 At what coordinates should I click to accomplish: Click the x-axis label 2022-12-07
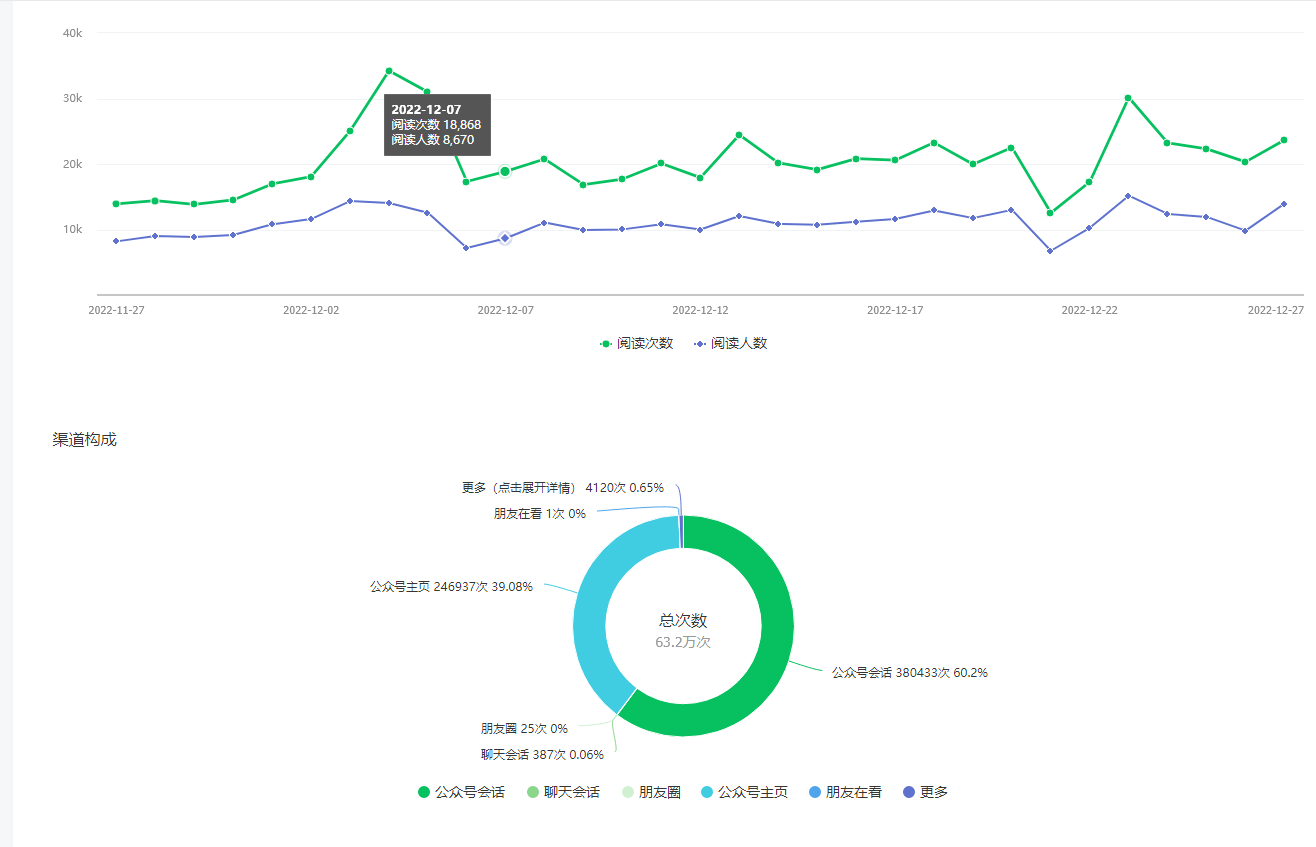point(506,310)
